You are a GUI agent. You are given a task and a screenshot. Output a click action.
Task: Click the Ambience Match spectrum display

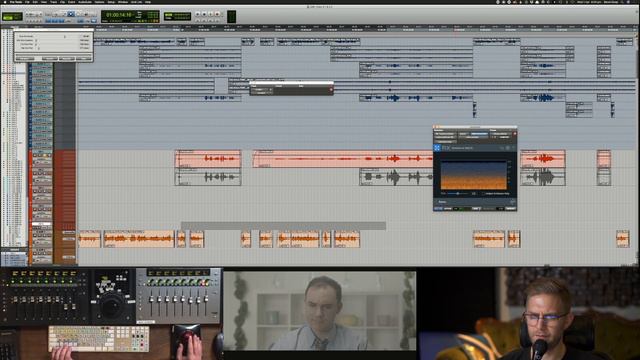pos(473,175)
